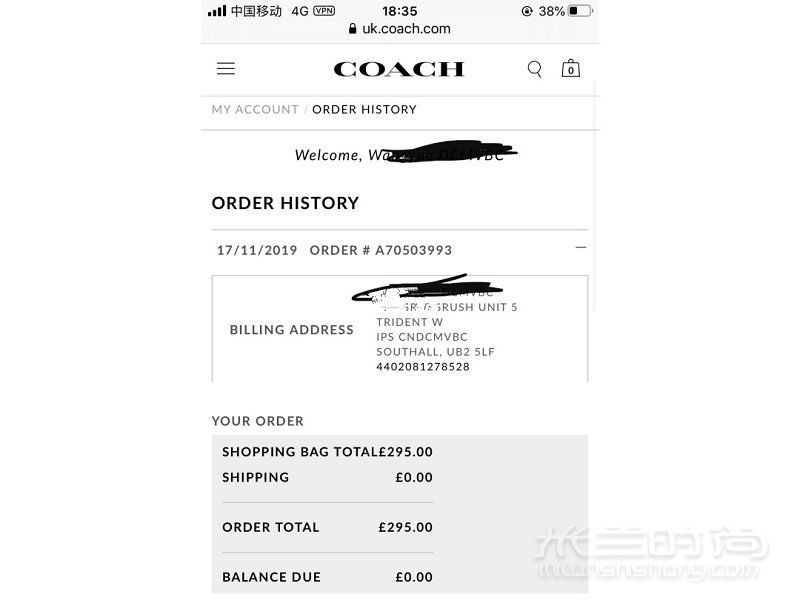Select the ORDER HISTORY breadcrumb
Screen dimensions: 800x600
[x=364, y=109]
